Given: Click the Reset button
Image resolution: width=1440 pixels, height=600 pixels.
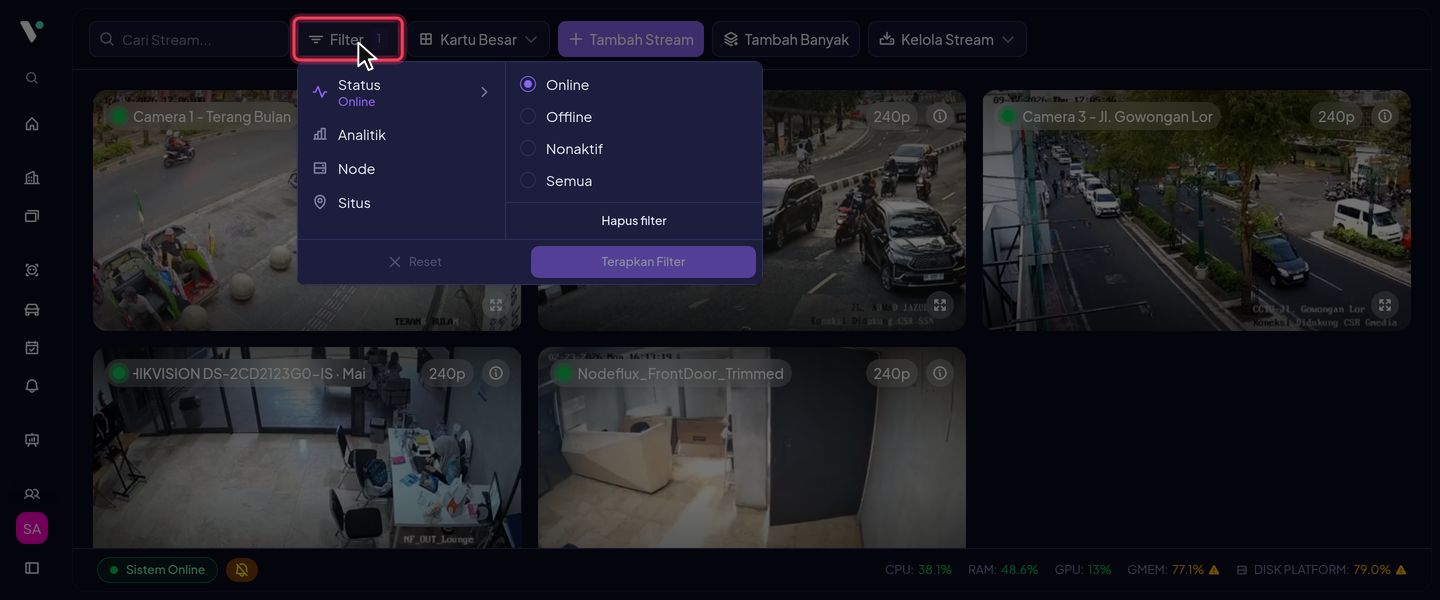Looking at the screenshot, I should pyautogui.click(x=415, y=262).
